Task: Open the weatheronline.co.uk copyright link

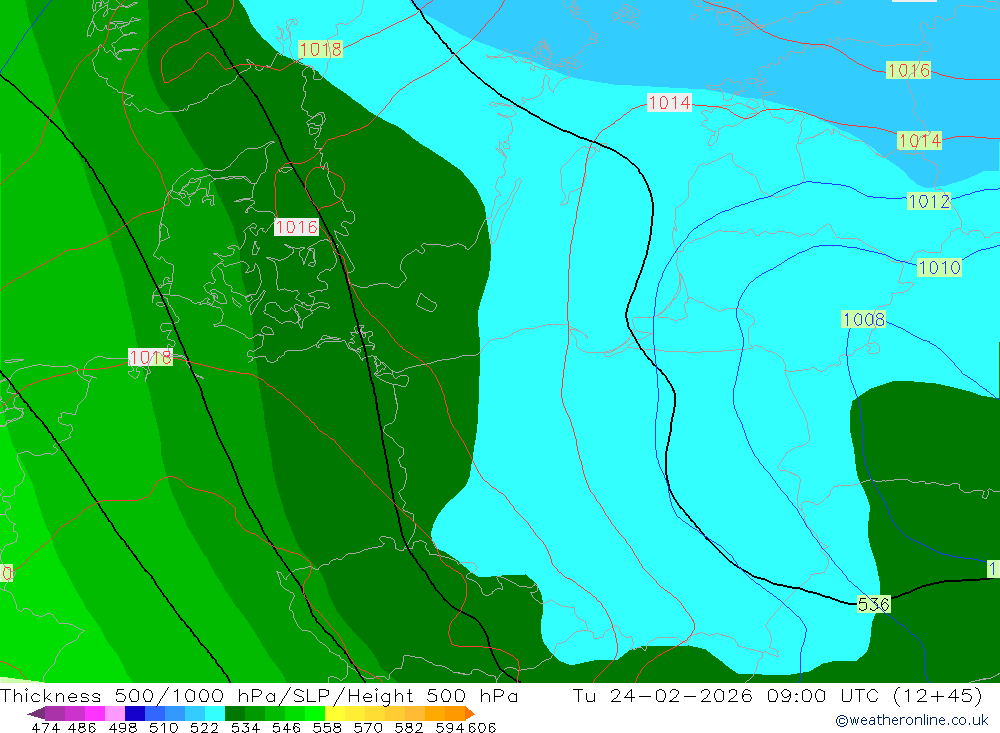Action: 912,720
